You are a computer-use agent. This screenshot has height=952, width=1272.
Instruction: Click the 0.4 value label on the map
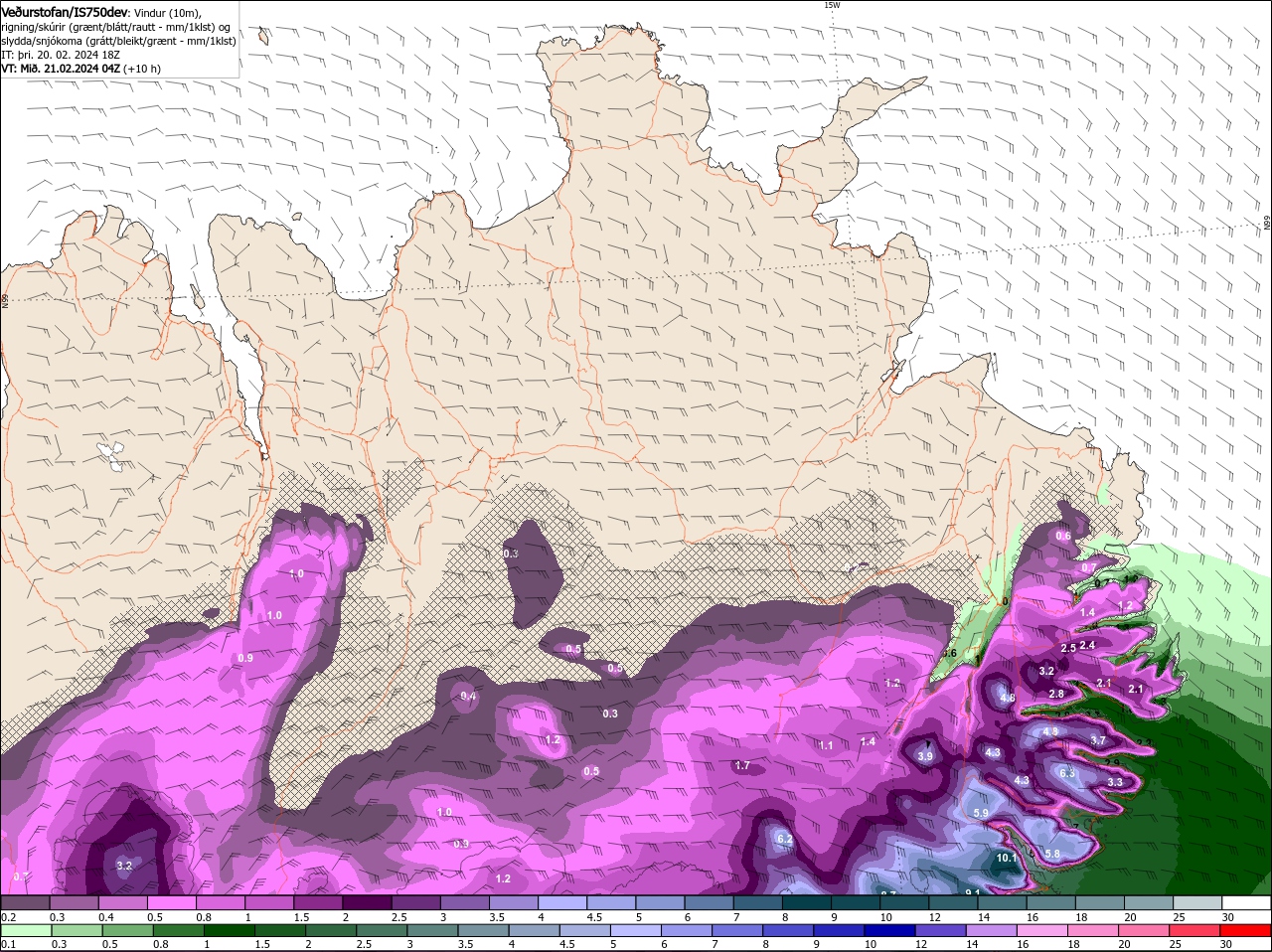pos(468,697)
